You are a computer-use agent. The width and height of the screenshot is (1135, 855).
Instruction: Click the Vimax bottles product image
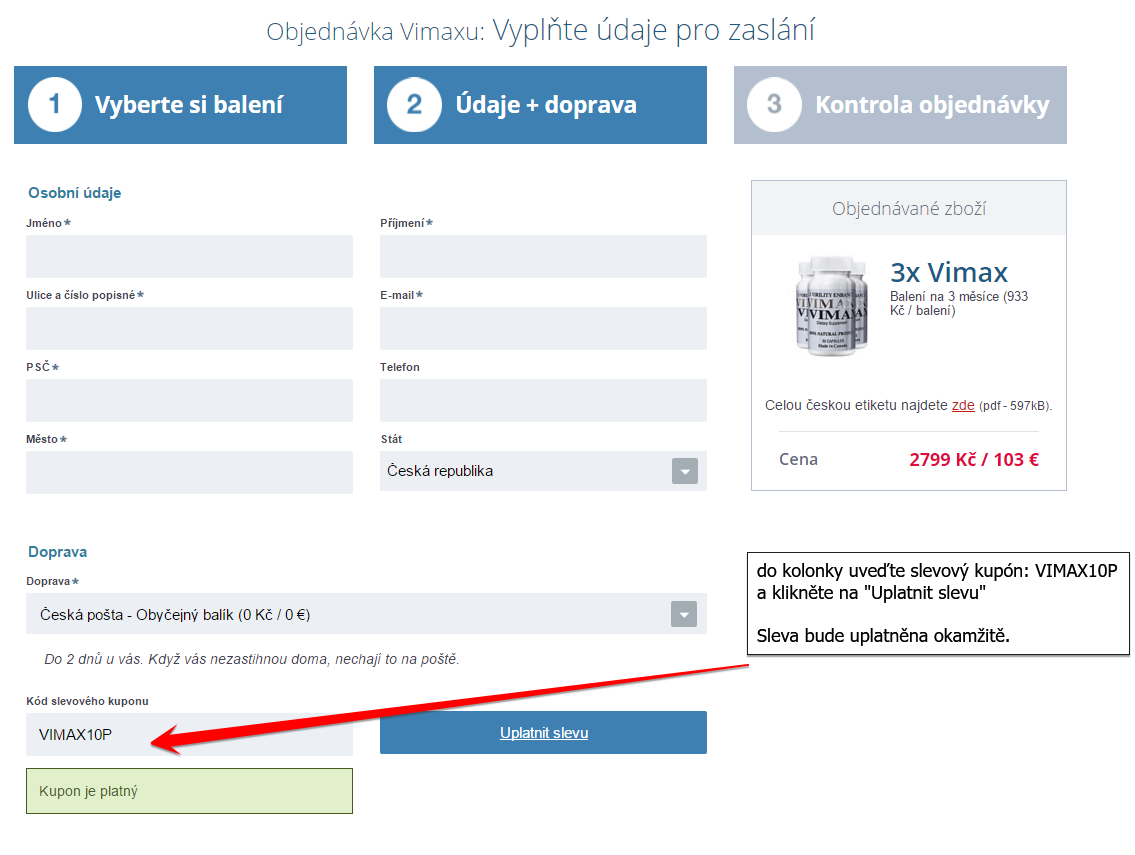pos(832,306)
